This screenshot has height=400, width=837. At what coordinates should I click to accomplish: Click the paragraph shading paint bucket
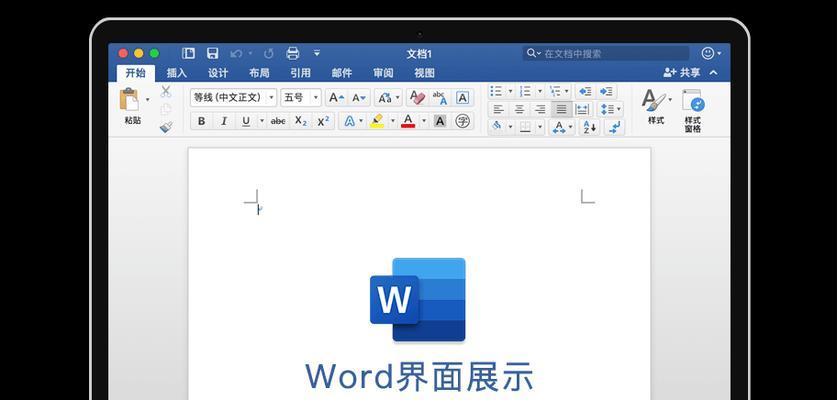click(x=497, y=127)
